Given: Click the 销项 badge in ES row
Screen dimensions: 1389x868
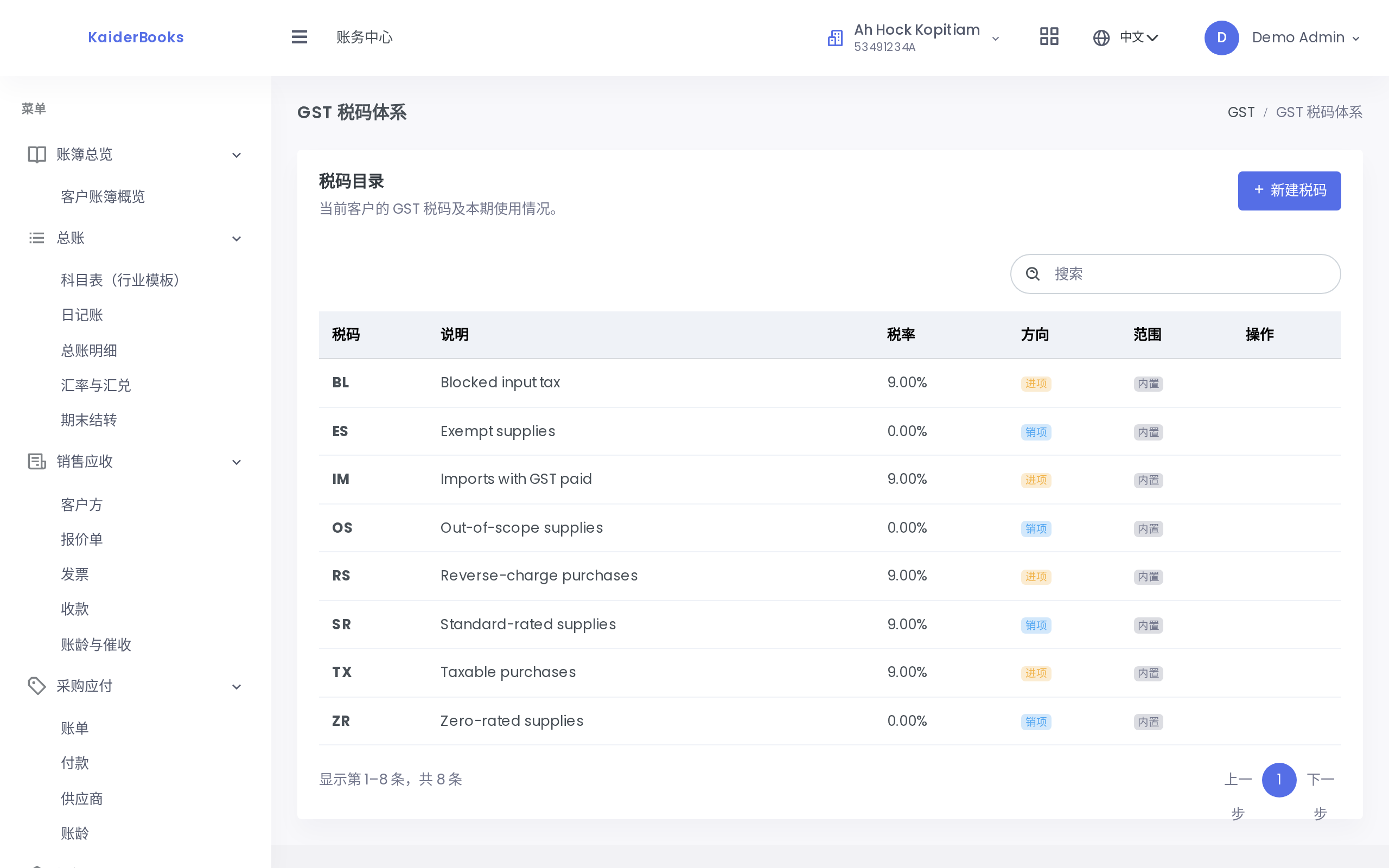Looking at the screenshot, I should (1036, 432).
